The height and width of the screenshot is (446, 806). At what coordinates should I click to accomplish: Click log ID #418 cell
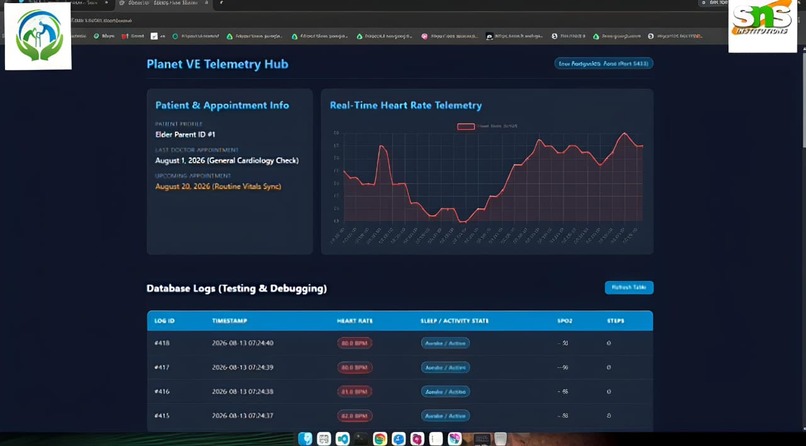(x=162, y=343)
